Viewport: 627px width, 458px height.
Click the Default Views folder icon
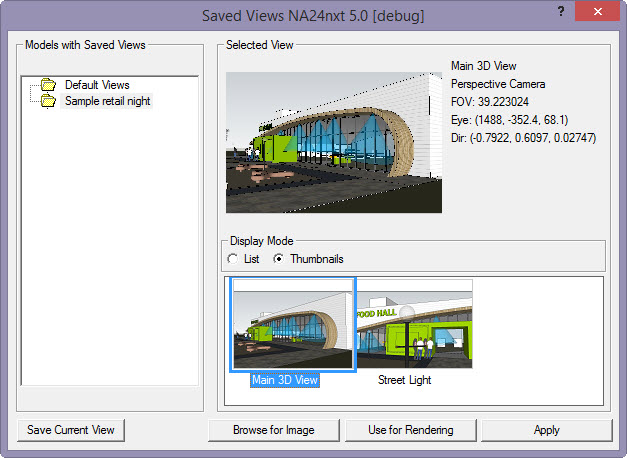tap(47, 85)
